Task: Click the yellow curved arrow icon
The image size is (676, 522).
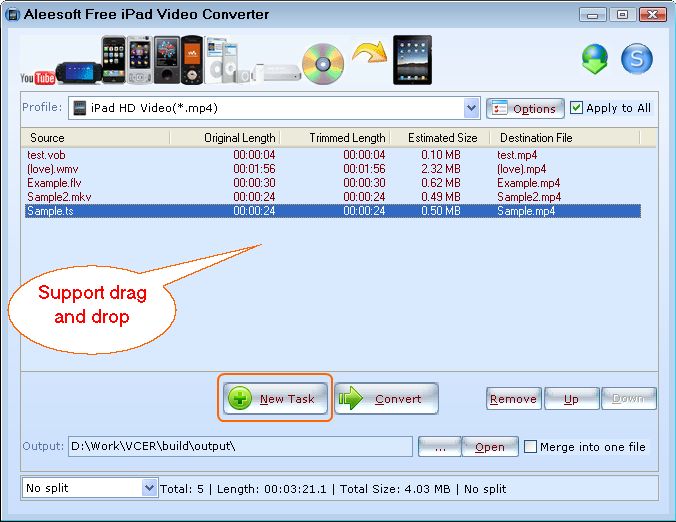Action: [x=370, y=52]
